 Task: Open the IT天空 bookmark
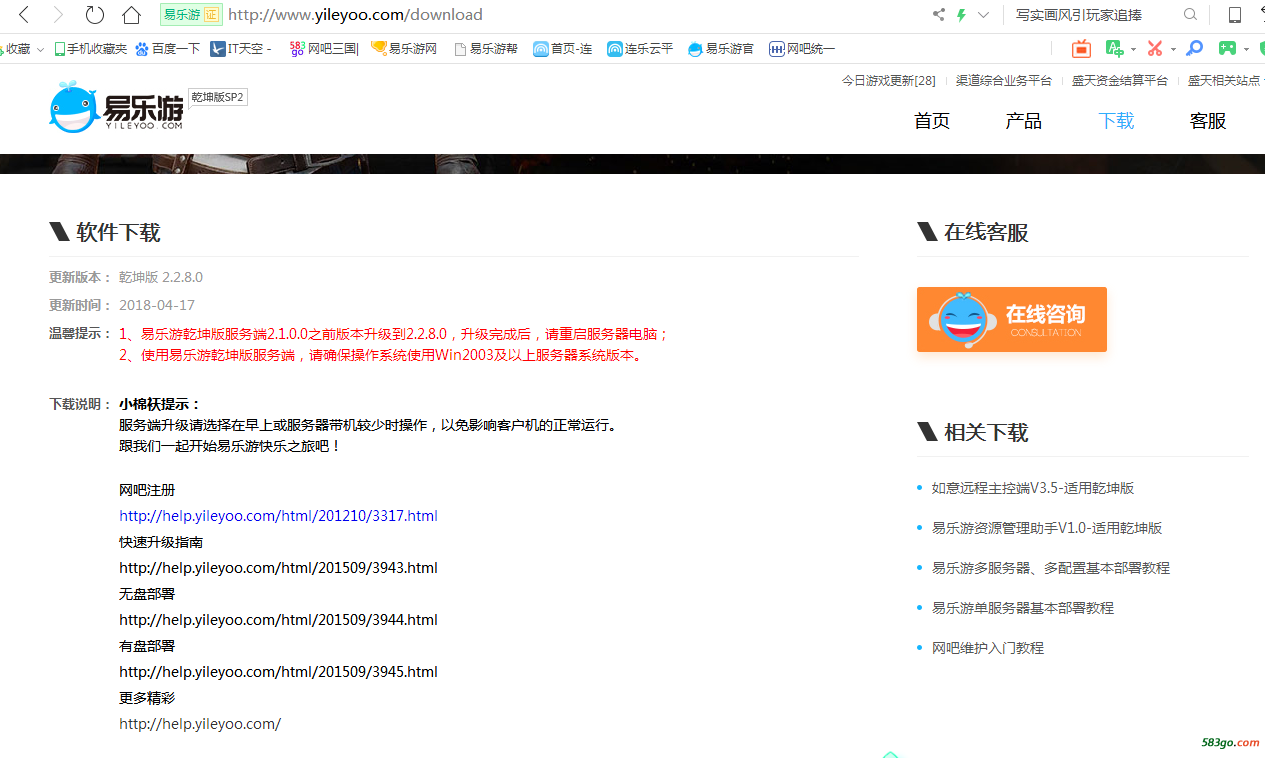coord(241,48)
